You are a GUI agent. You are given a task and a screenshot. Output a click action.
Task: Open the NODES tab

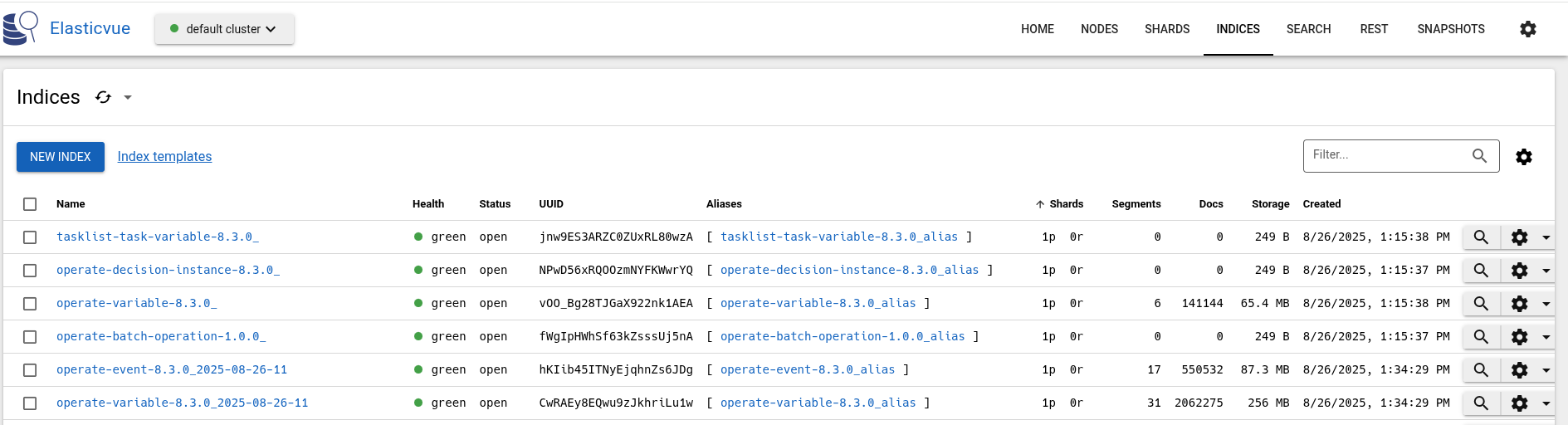click(x=1099, y=29)
